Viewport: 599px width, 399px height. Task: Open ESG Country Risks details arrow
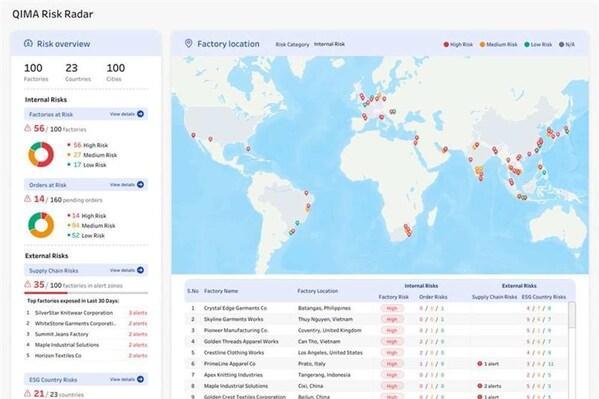(x=140, y=380)
